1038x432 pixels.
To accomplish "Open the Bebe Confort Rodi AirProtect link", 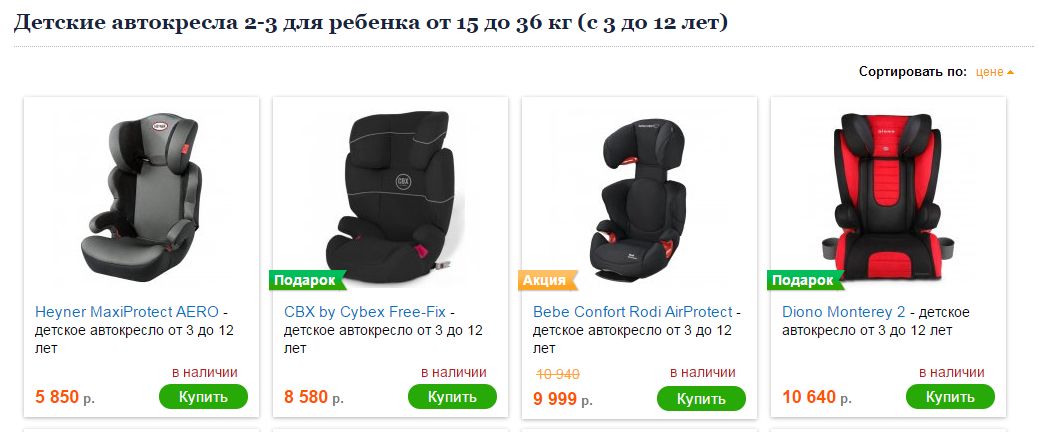I will (633, 312).
